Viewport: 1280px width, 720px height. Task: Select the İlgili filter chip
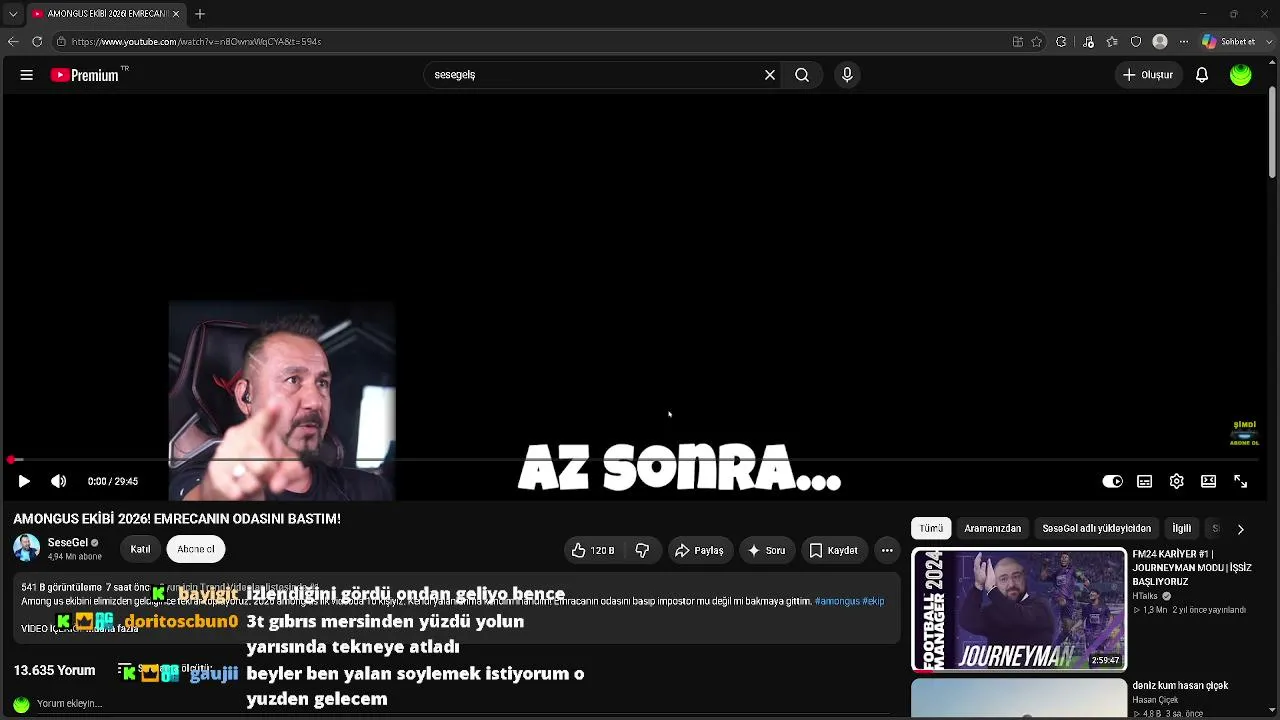1182,528
